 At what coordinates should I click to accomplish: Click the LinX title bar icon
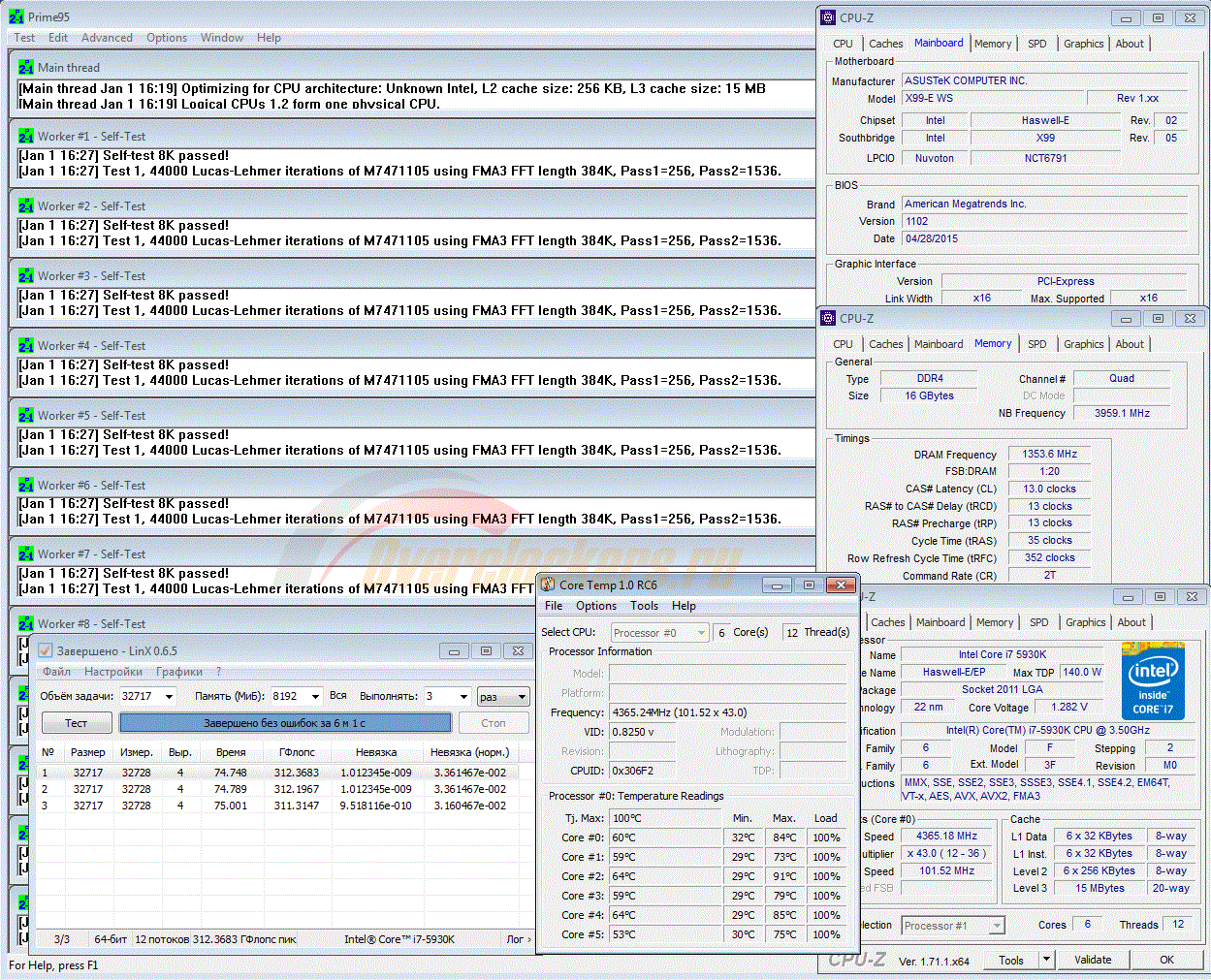(x=45, y=650)
